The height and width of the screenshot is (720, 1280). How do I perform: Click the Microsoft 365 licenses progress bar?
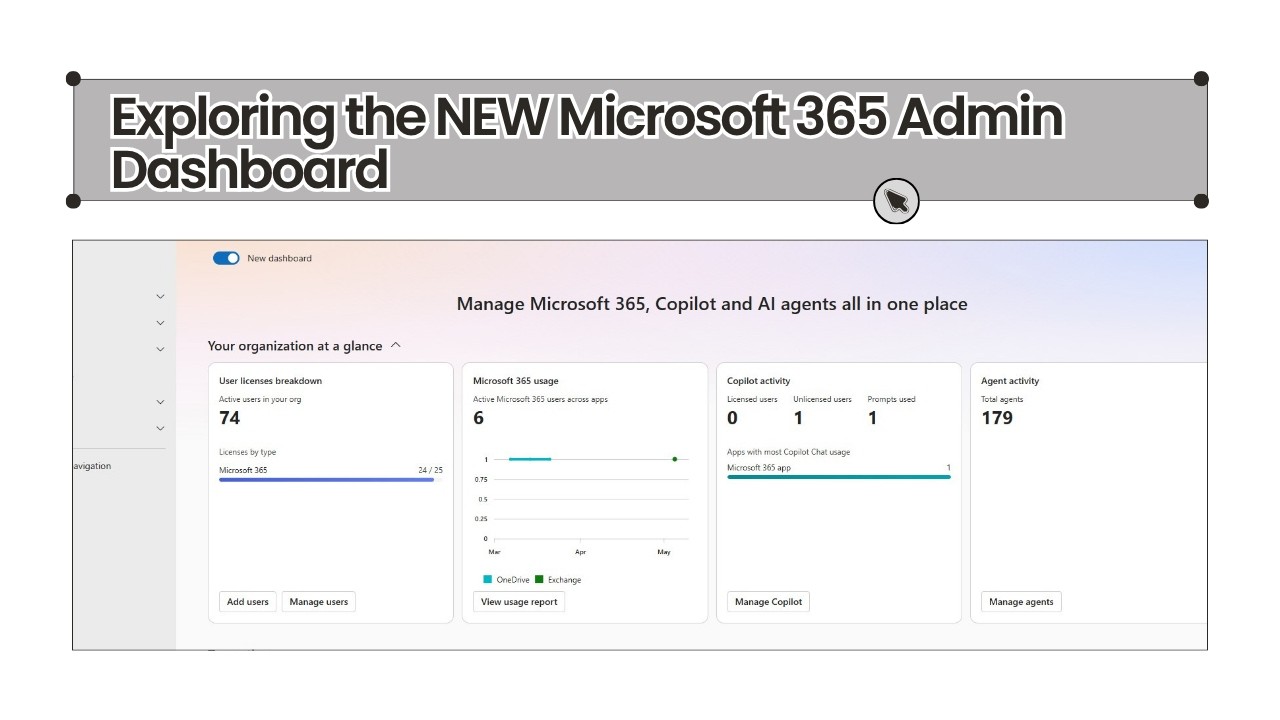click(x=331, y=480)
